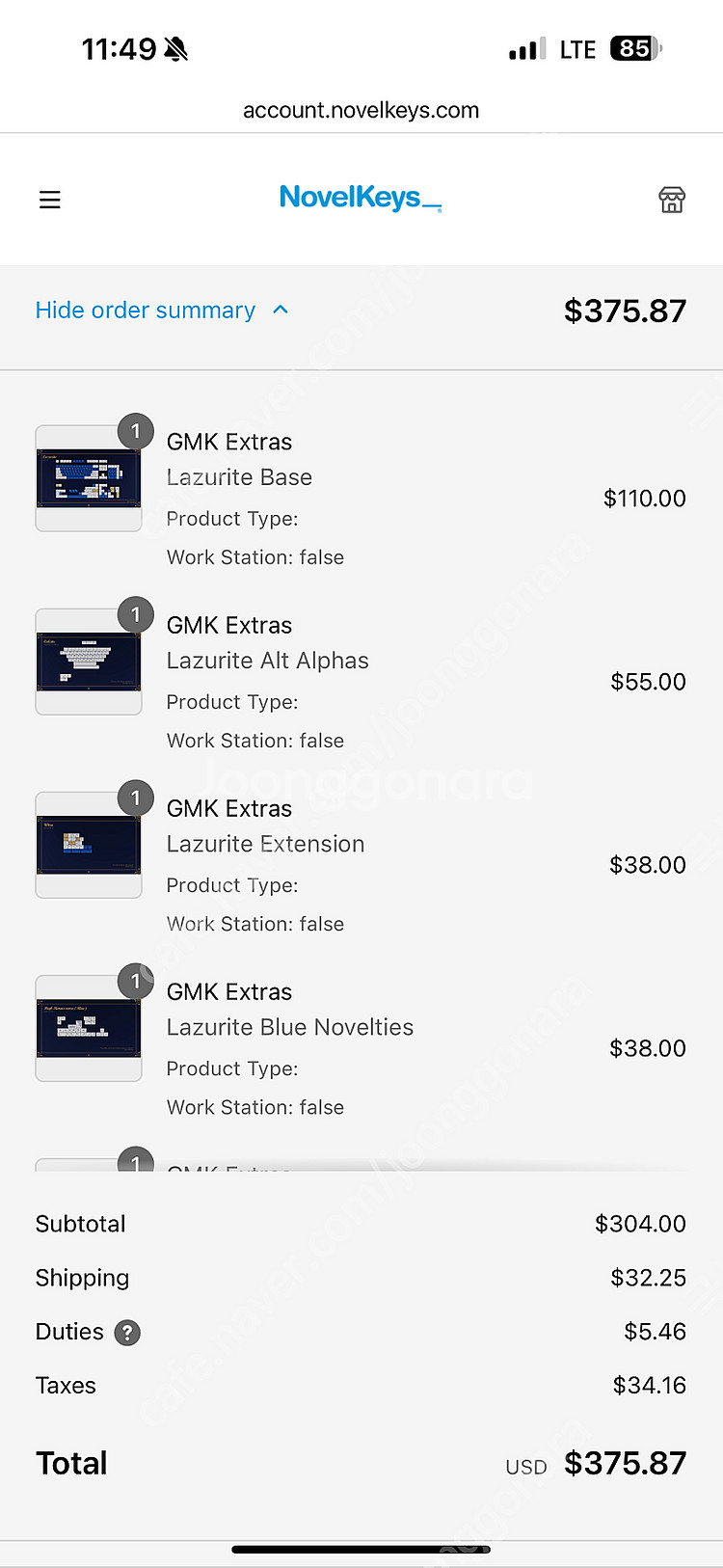Click quantity badge on Lazurite Extension item
Viewport: 723px width, 1568px height.
(x=136, y=798)
